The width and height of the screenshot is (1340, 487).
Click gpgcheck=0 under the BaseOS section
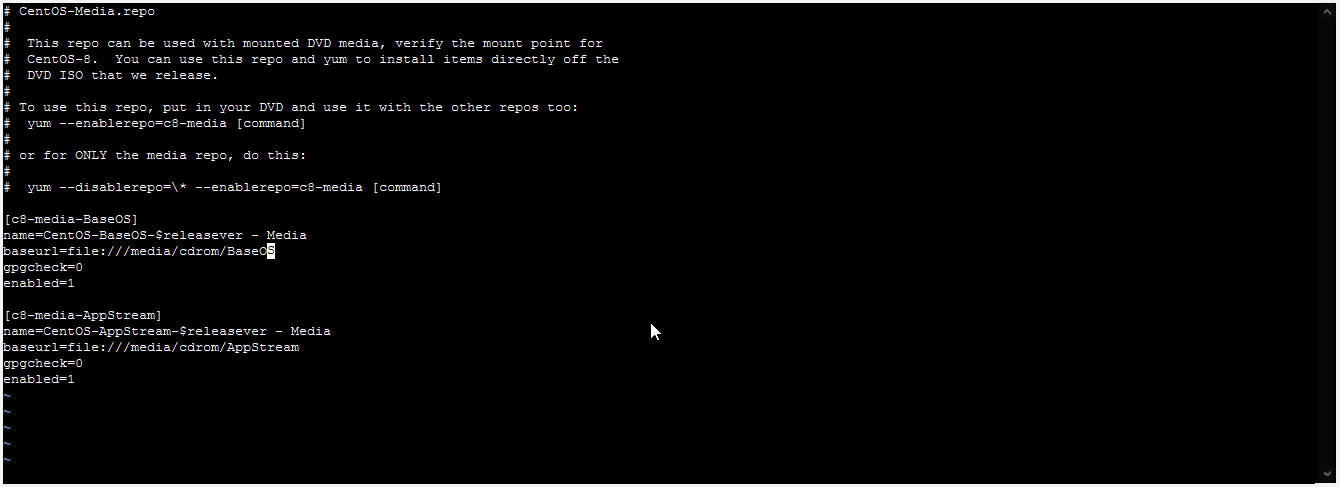tap(43, 267)
